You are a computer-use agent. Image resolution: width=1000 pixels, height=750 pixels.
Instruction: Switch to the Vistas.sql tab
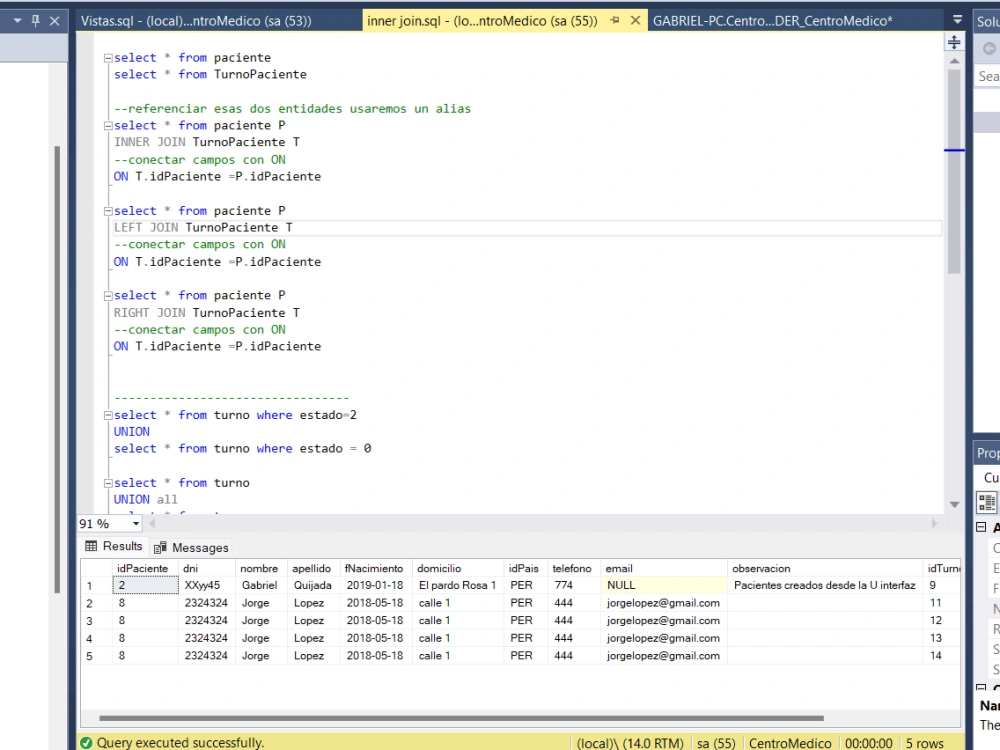pyautogui.click(x=196, y=21)
